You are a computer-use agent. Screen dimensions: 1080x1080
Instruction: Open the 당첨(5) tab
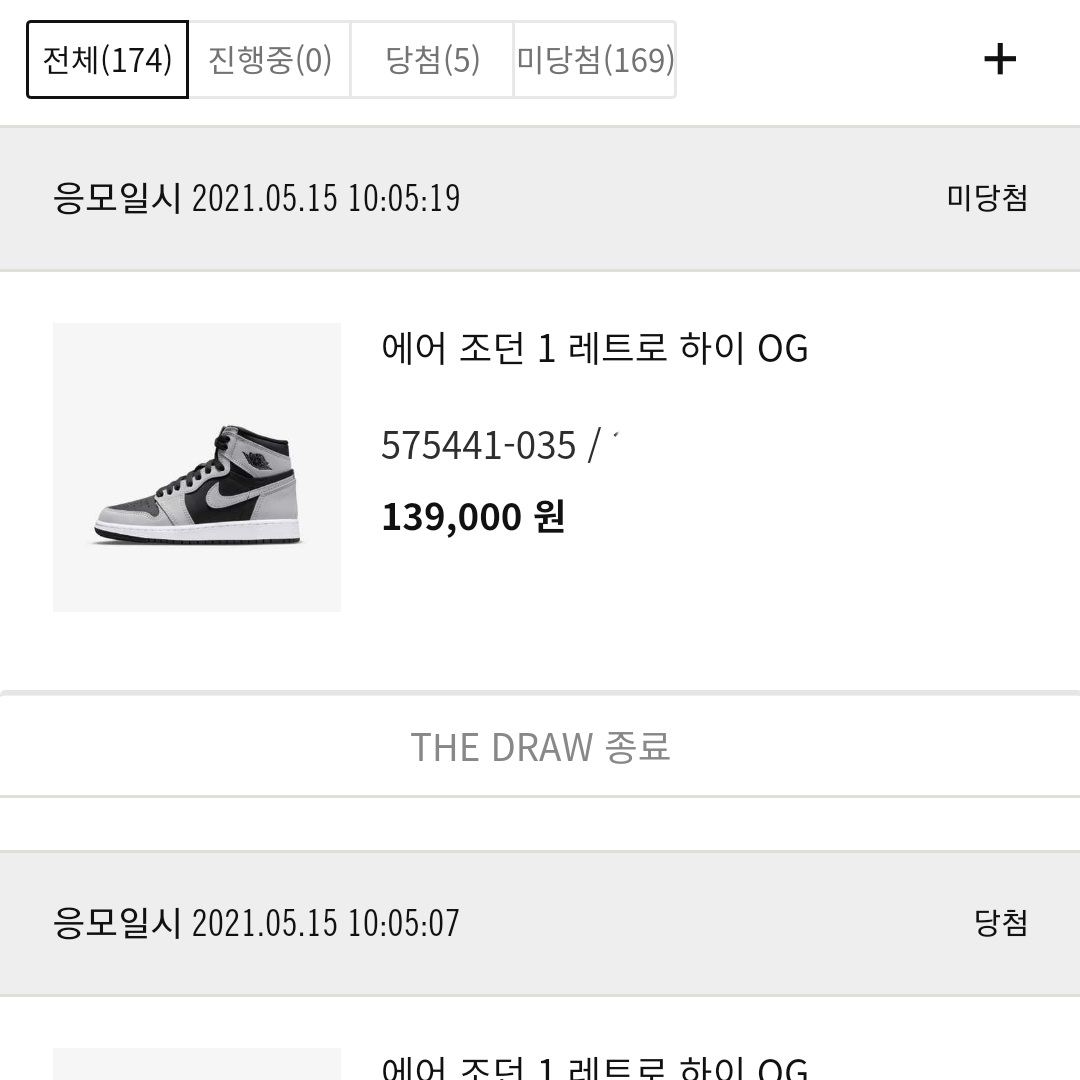(432, 60)
